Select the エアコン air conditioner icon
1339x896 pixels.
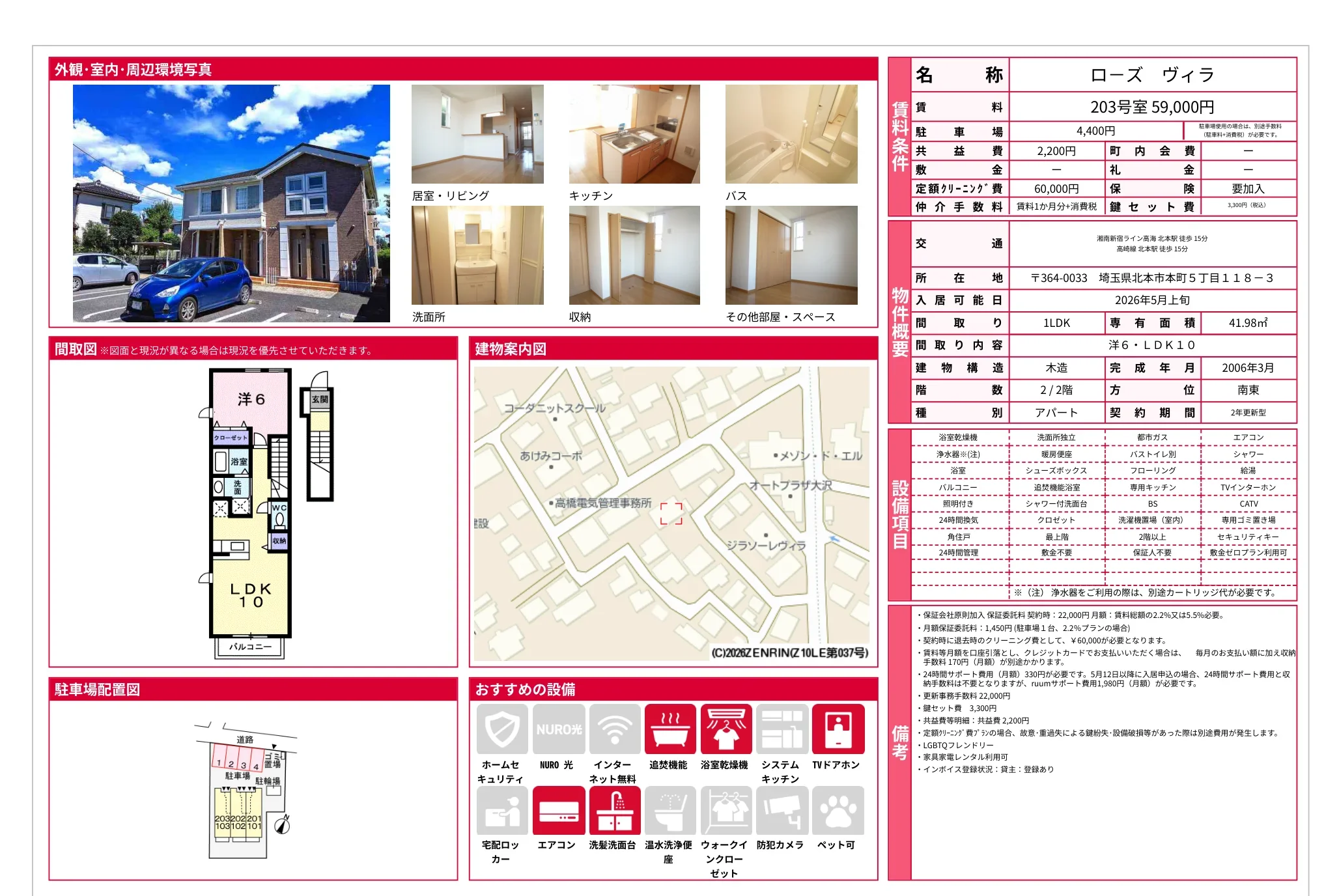559,811
